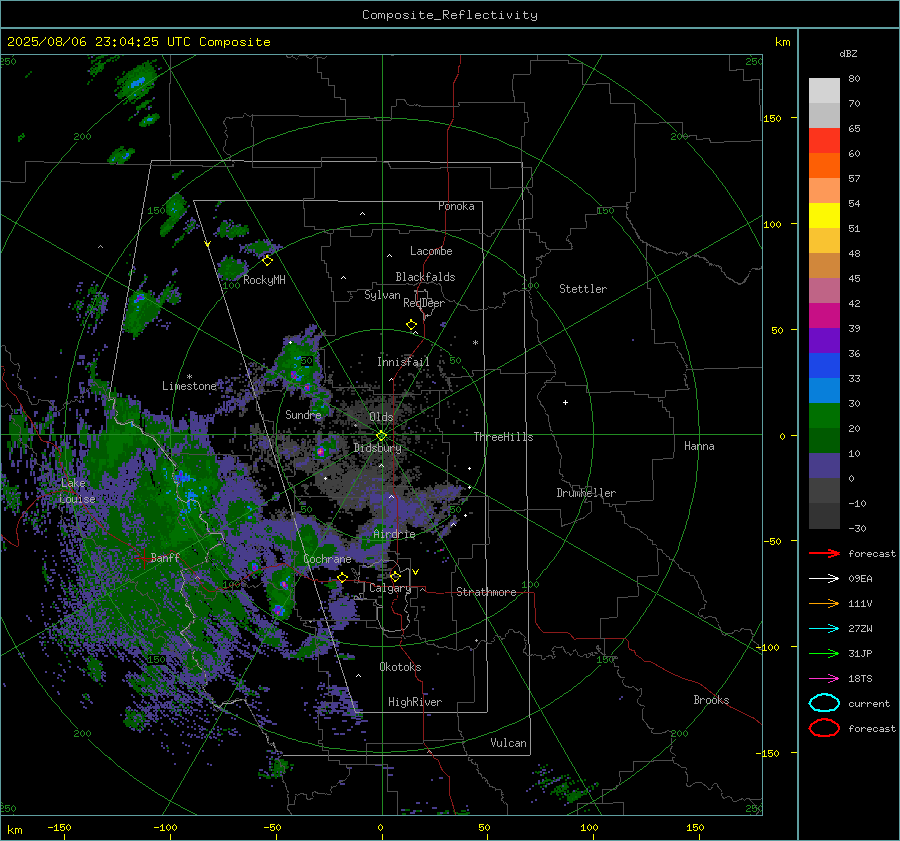Select the slate-purple swatch between 10 and 0 dBZ
This screenshot has width=900, height=841.
pyautogui.click(x=824, y=466)
